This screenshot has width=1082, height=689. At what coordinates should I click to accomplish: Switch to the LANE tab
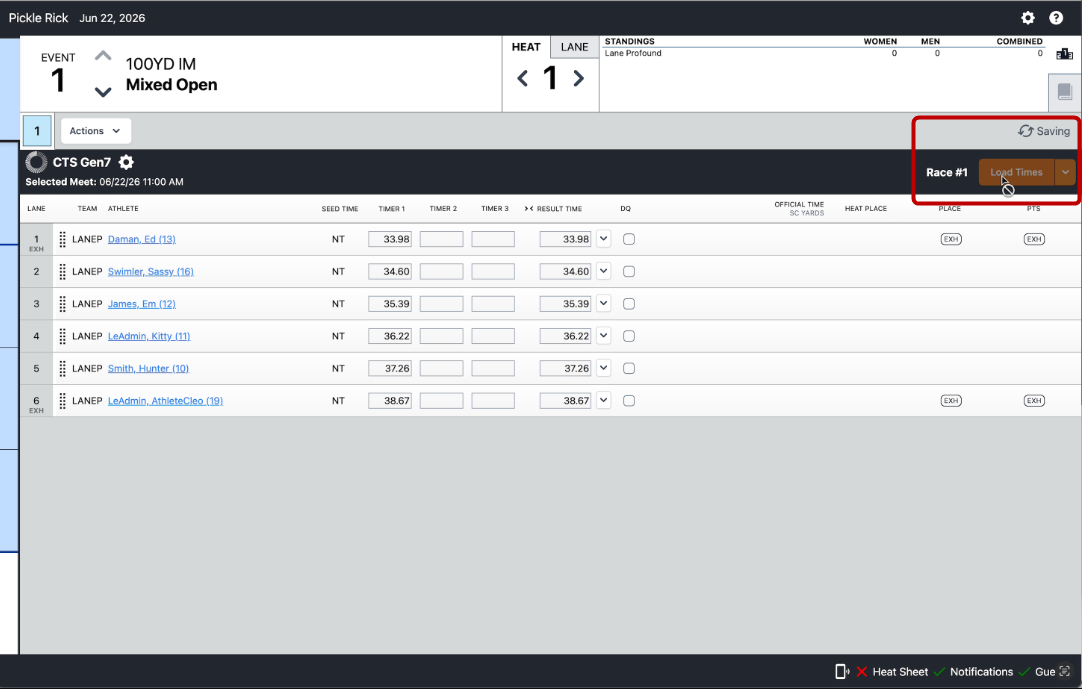tap(574, 47)
